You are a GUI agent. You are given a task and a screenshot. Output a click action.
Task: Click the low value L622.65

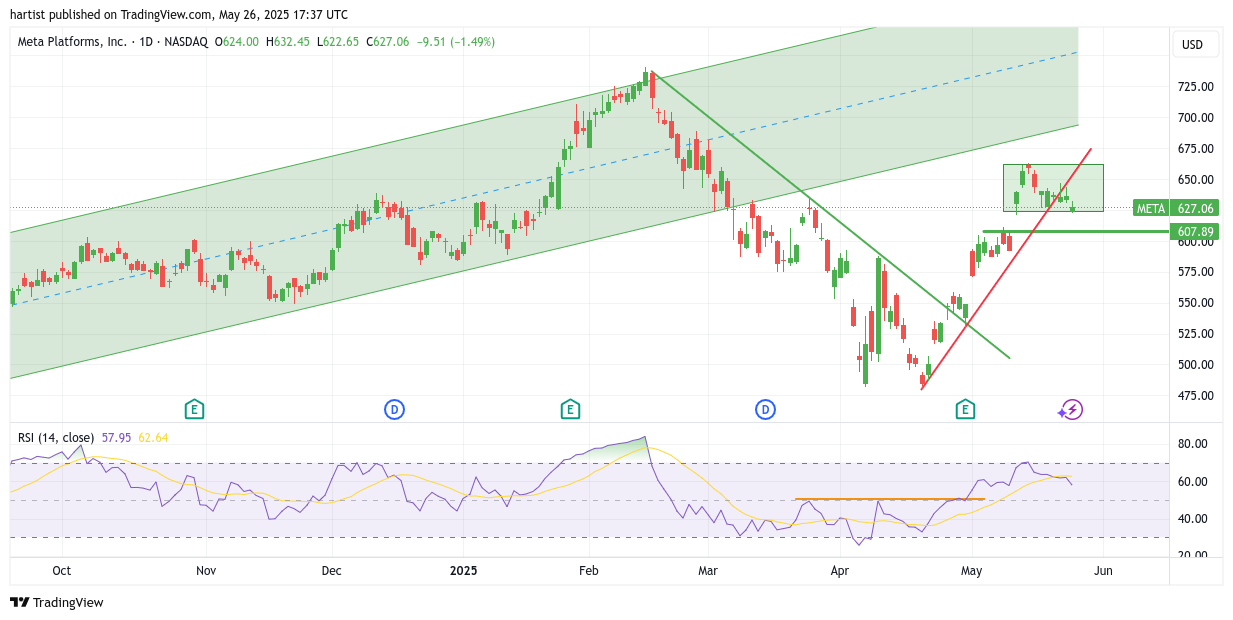click(338, 42)
